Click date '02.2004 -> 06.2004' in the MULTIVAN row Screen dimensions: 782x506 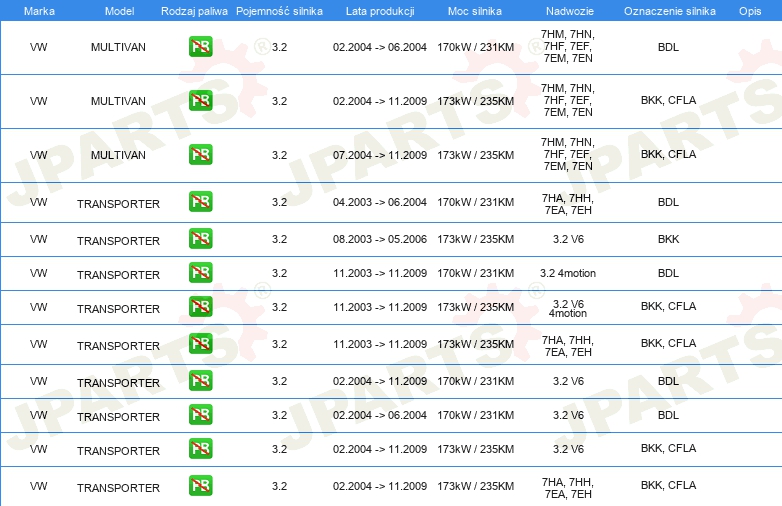pos(380,47)
